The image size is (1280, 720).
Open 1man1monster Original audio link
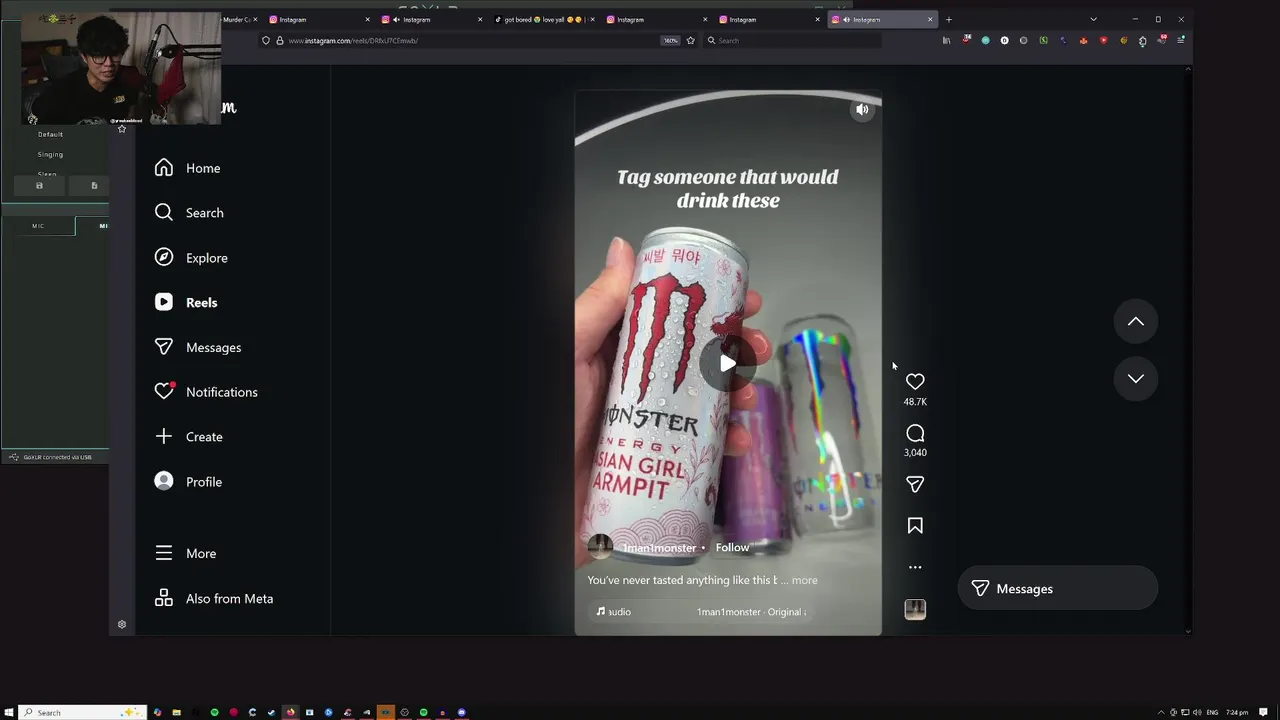pos(752,612)
